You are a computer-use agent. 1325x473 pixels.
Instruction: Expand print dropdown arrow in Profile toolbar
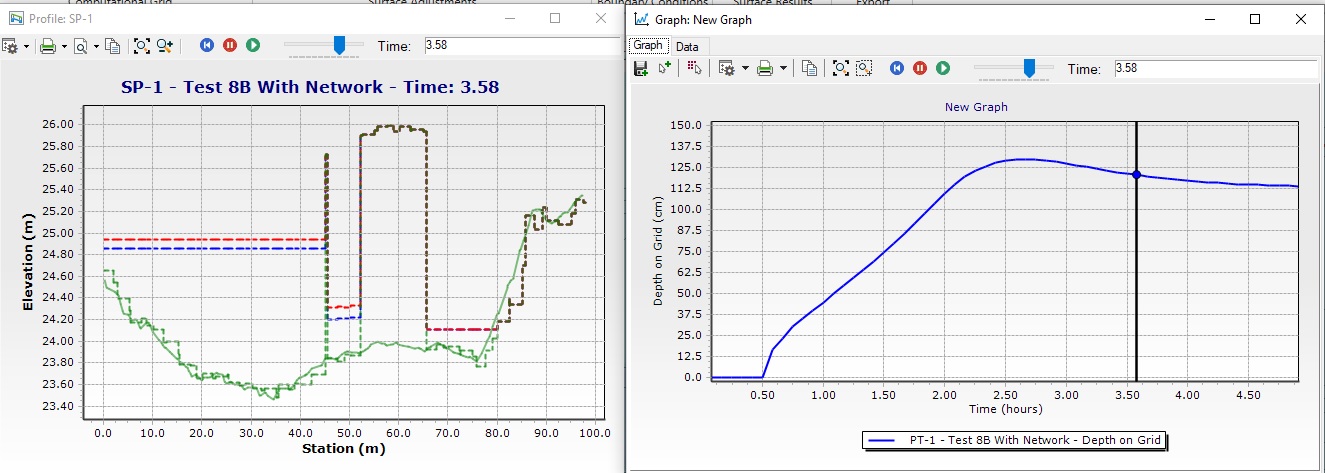pos(64,46)
